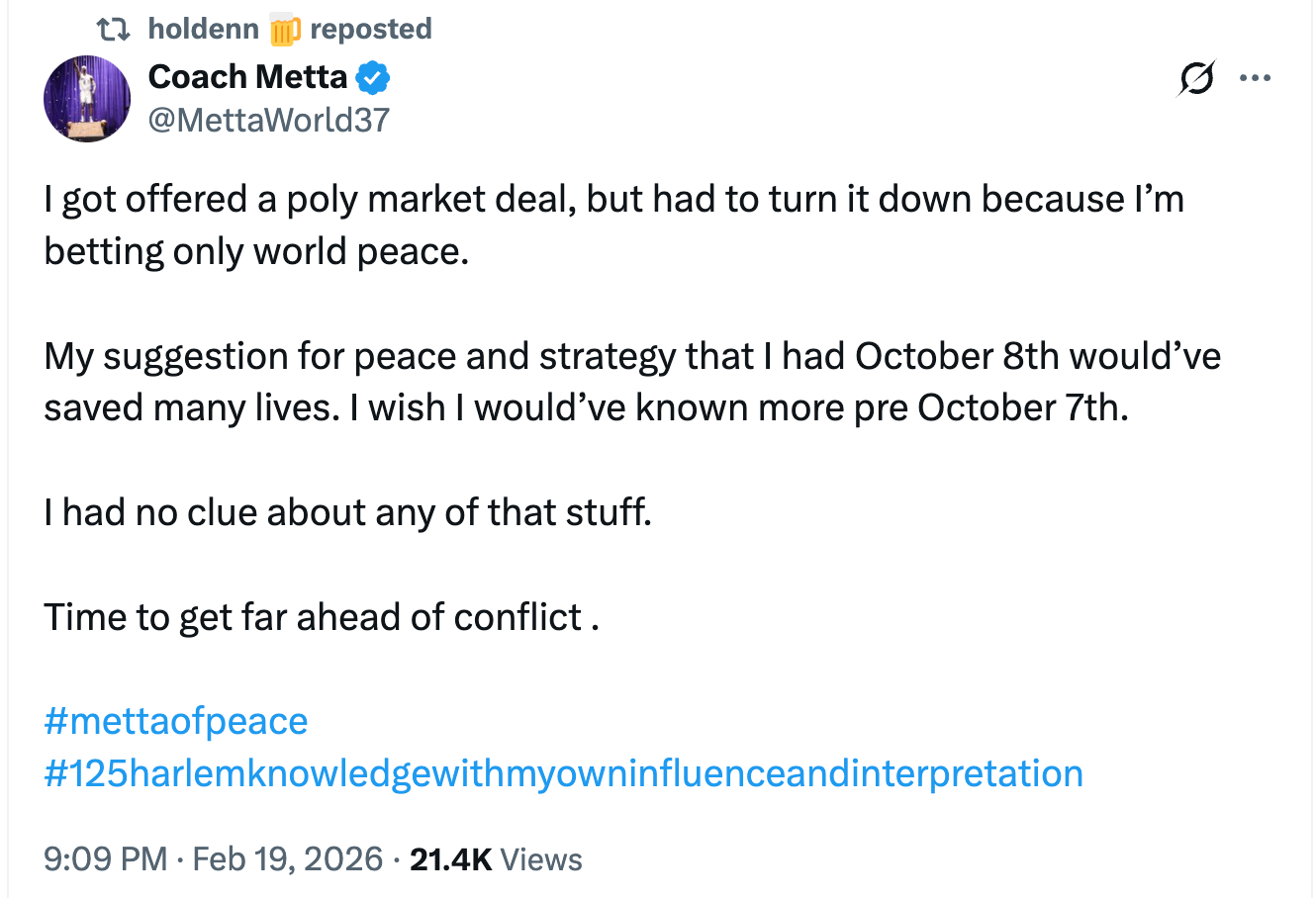Open the @MettaWorld37 handle link
The image size is (1316, 898).
268,121
